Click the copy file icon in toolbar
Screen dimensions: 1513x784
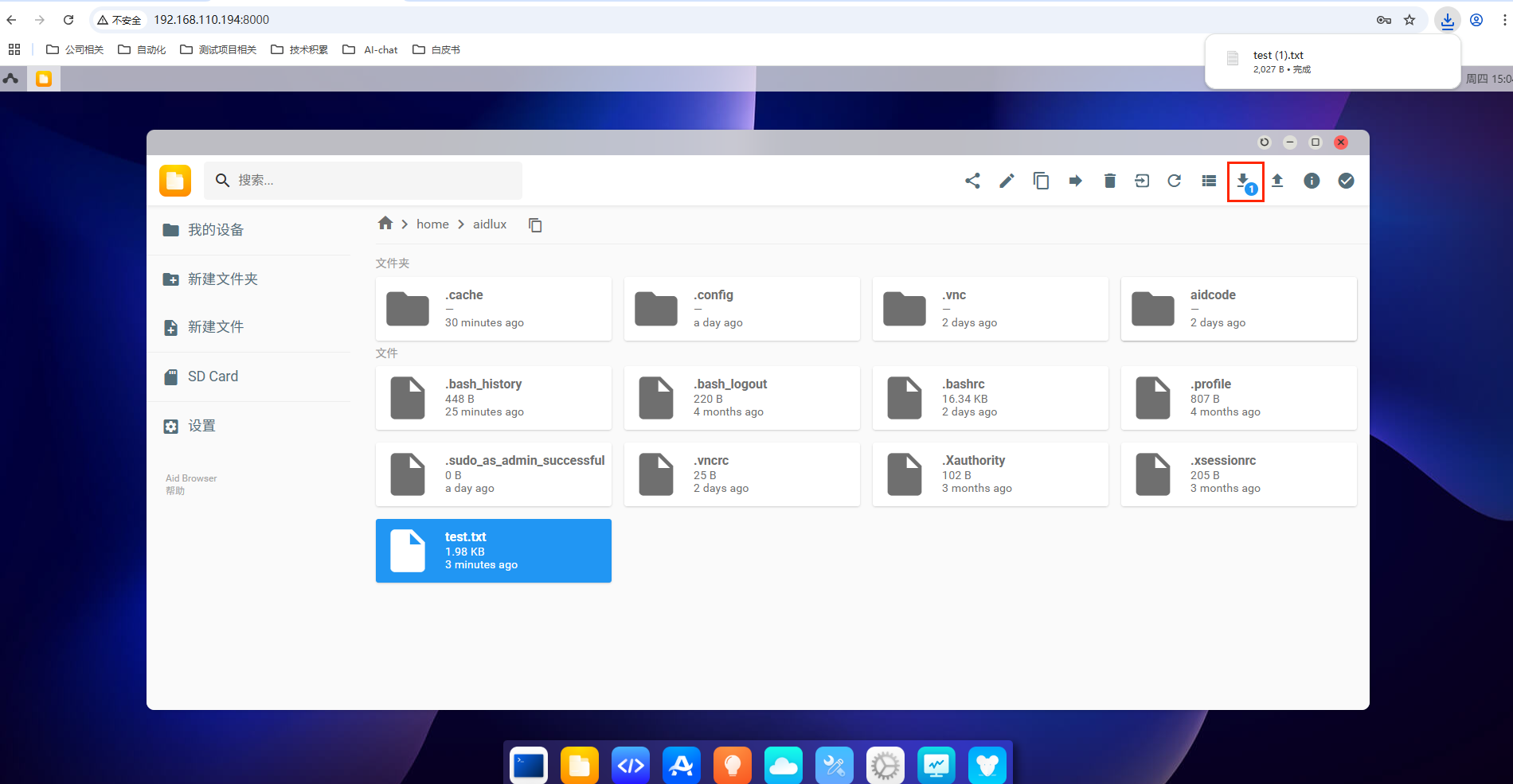(x=1041, y=181)
